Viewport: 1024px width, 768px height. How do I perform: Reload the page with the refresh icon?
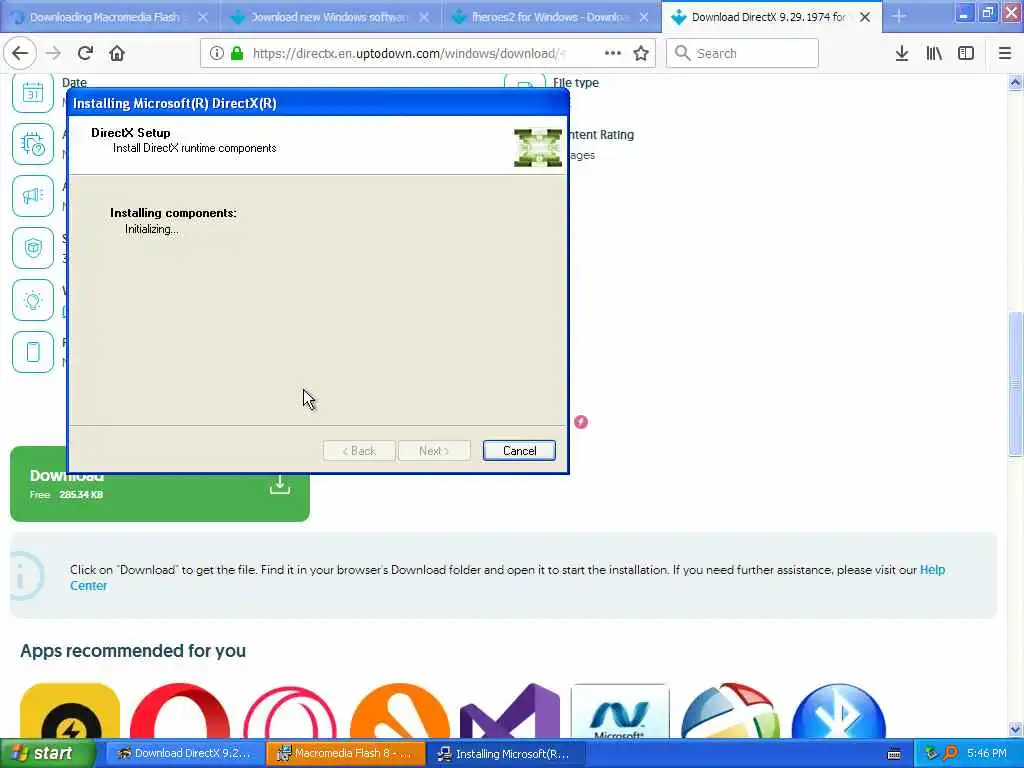pyautogui.click(x=85, y=53)
